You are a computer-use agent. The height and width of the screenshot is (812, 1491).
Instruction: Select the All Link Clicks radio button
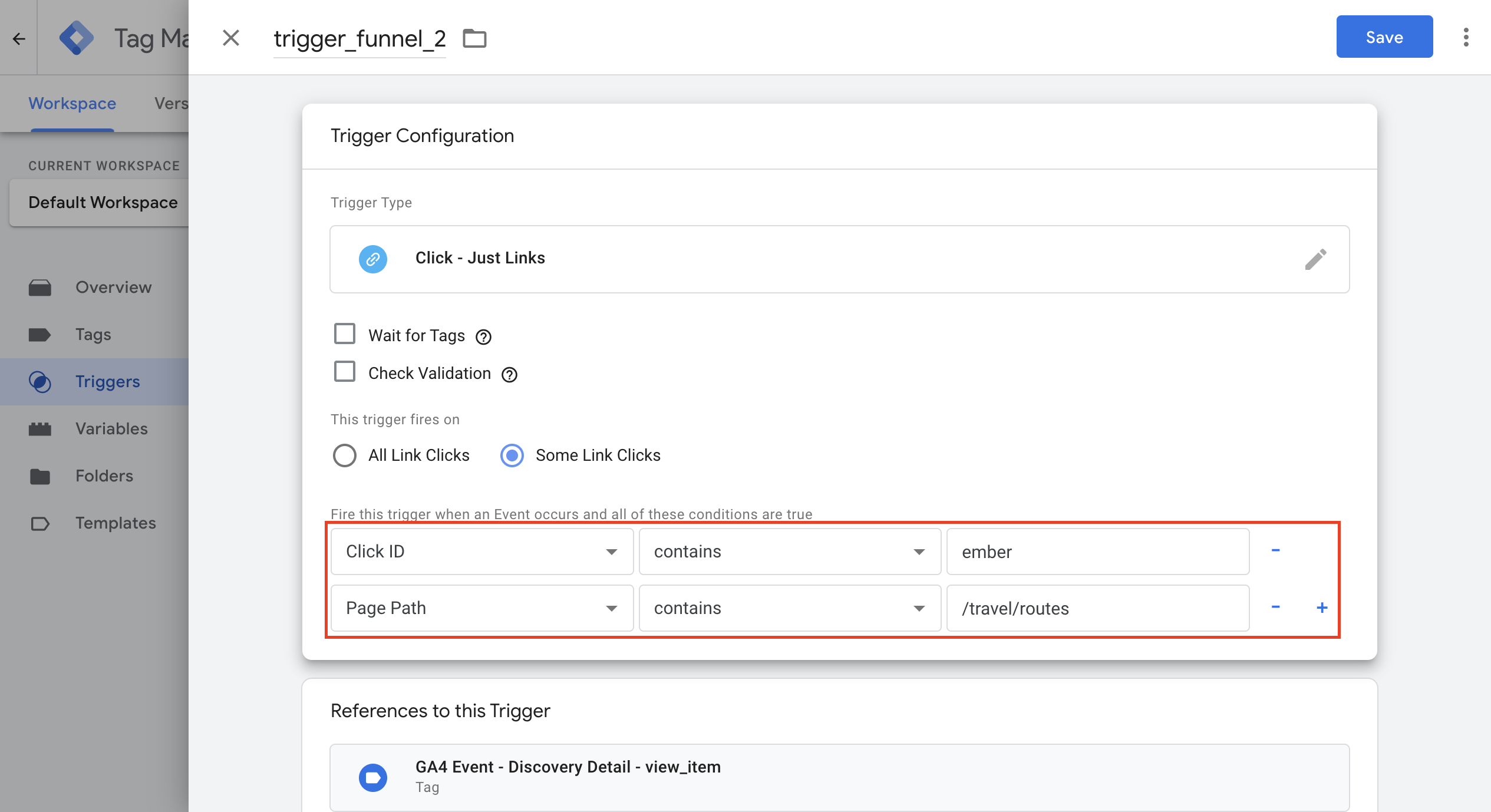coord(345,455)
